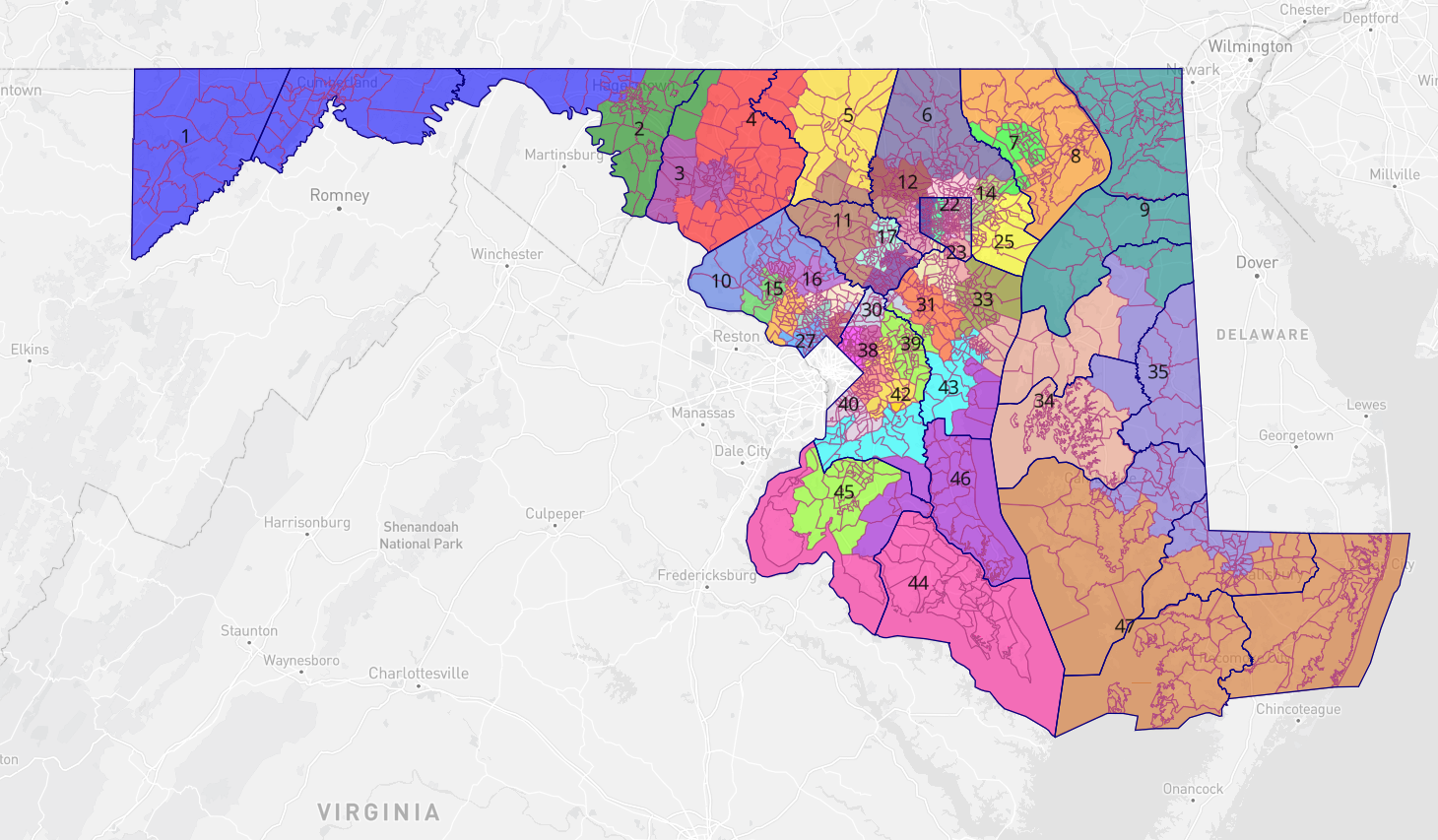Click the cyan district 43
The width and height of the screenshot is (1438, 840).
(x=948, y=386)
